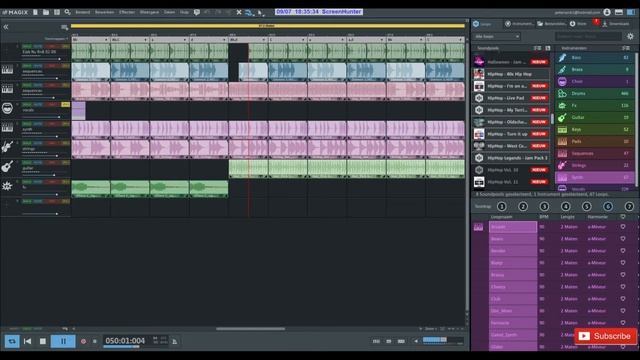Open the Bewerken menu
This screenshot has width=640, height=360.
point(104,12)
